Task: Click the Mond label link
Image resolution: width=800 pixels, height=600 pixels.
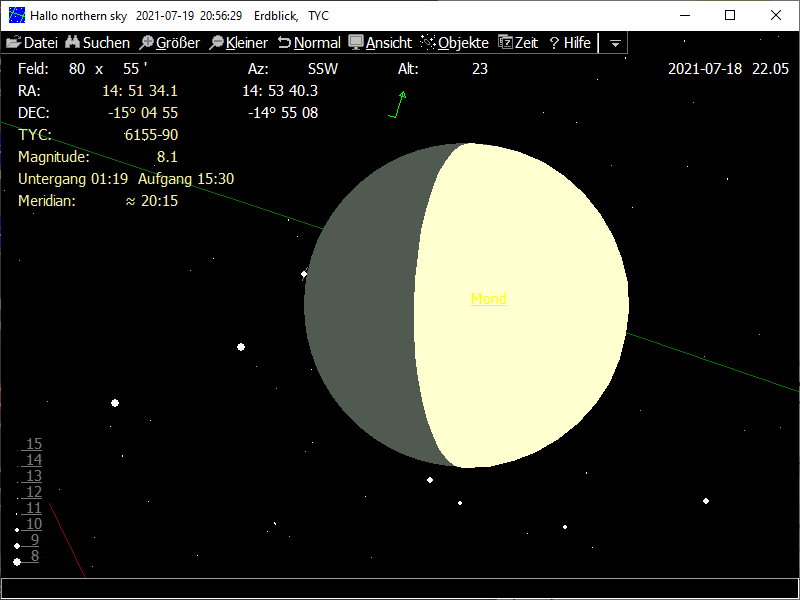Action: point(488,299)
